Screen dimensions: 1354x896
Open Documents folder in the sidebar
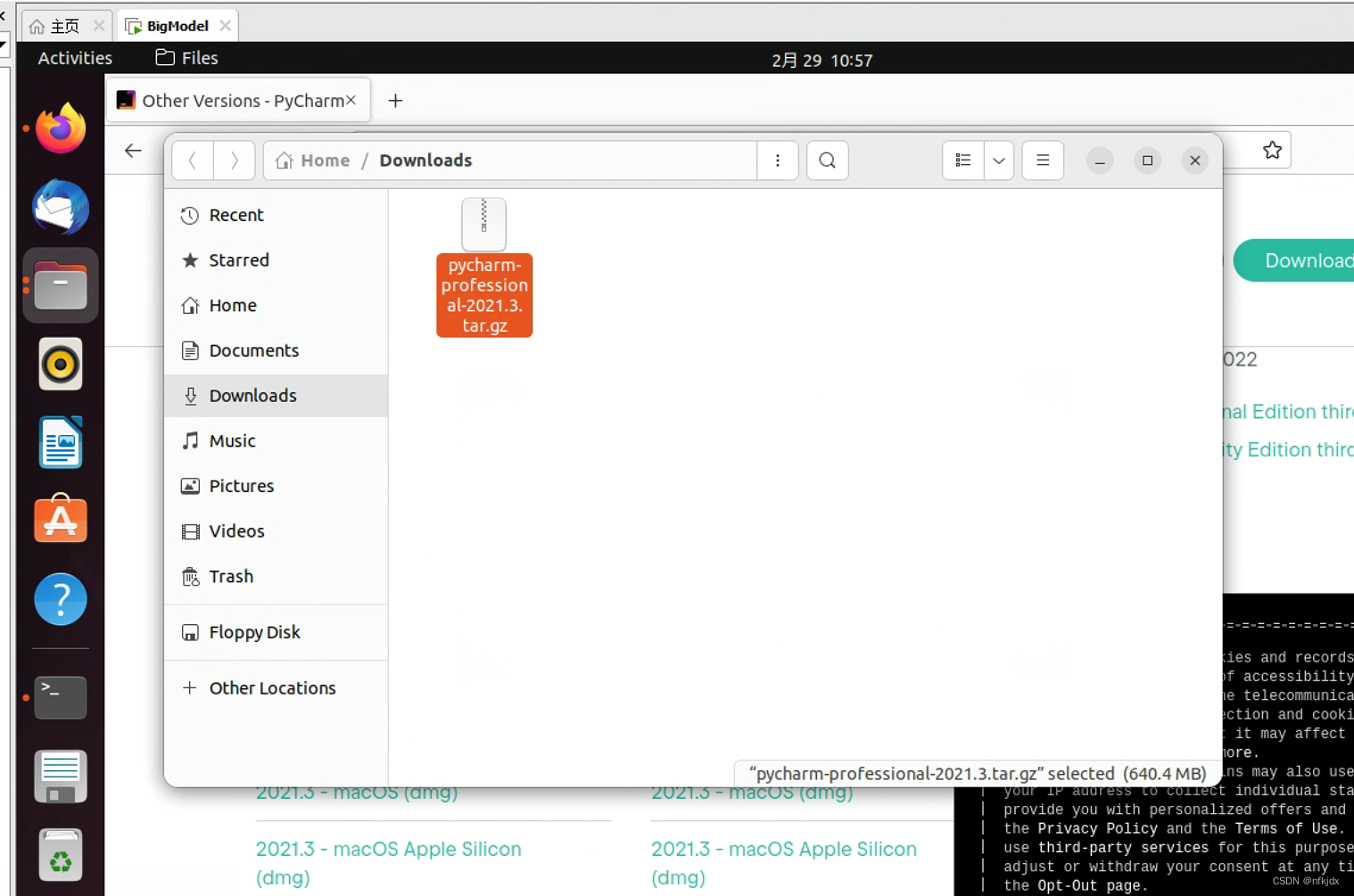(277, 350)
